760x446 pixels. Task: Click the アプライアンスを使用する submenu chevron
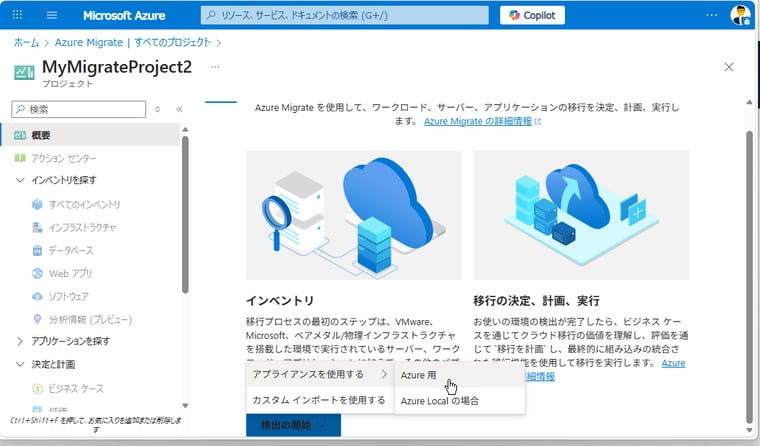point(384,374)
